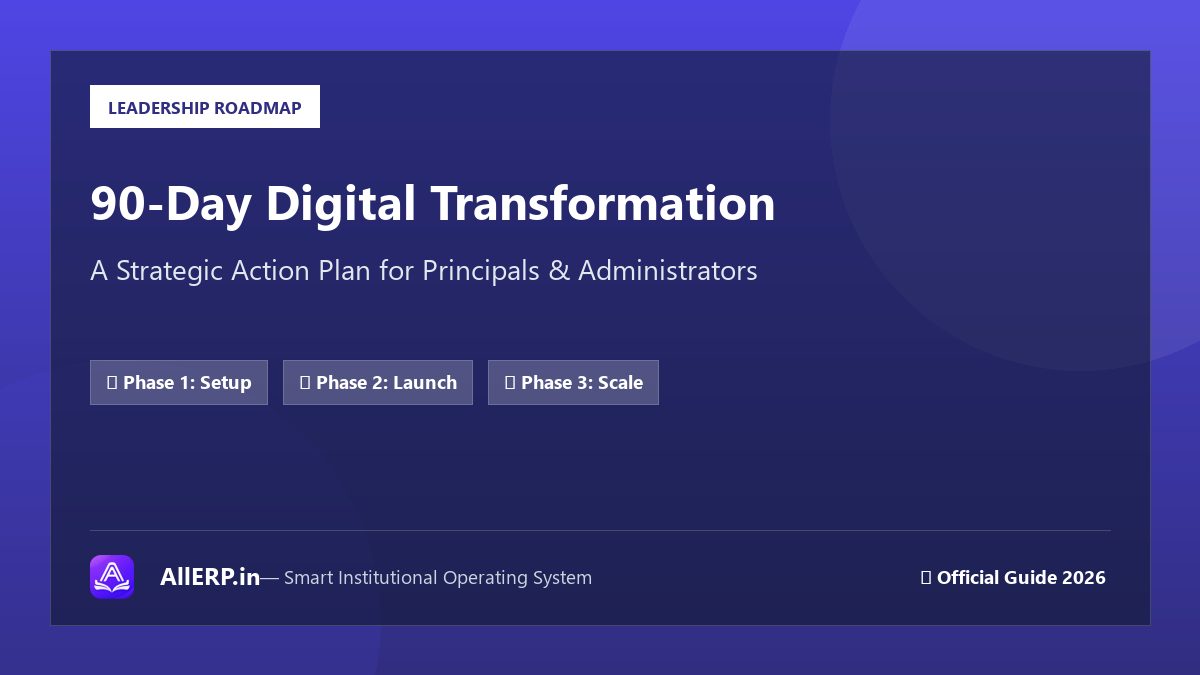Click the AllERP logo icon
This screenshot has width=1200, height=675.
(x=112, y=577)
